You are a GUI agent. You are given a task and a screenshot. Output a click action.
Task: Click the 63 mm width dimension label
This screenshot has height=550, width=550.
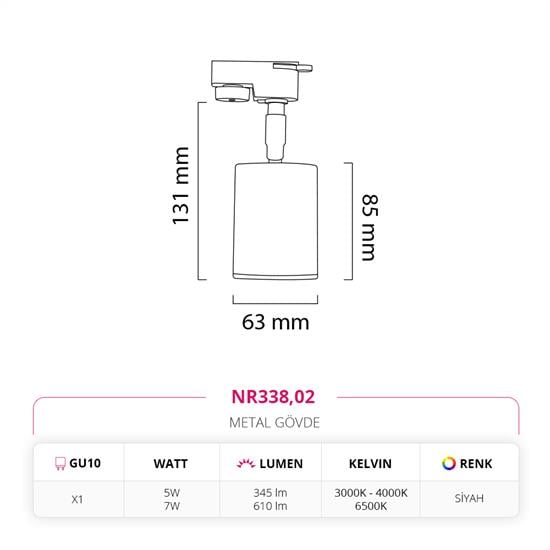(275, 322)
